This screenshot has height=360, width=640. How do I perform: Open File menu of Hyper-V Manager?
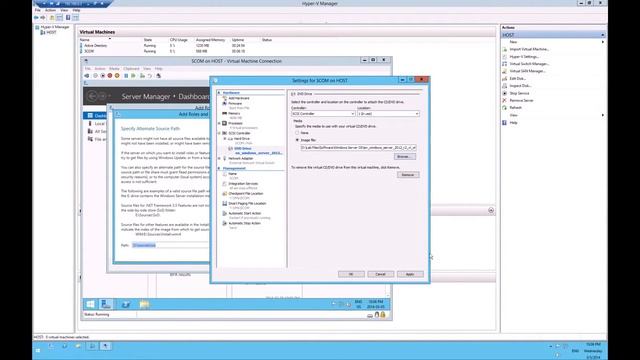point(38,10)
